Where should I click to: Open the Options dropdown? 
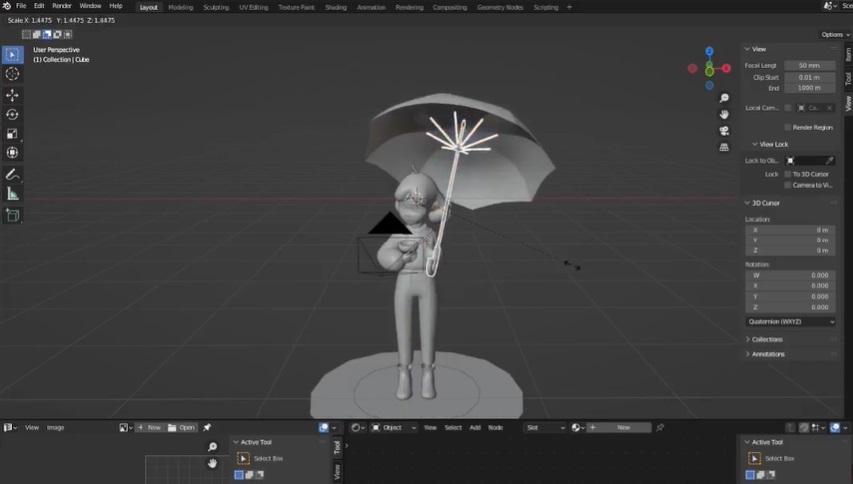coord(835,34)
